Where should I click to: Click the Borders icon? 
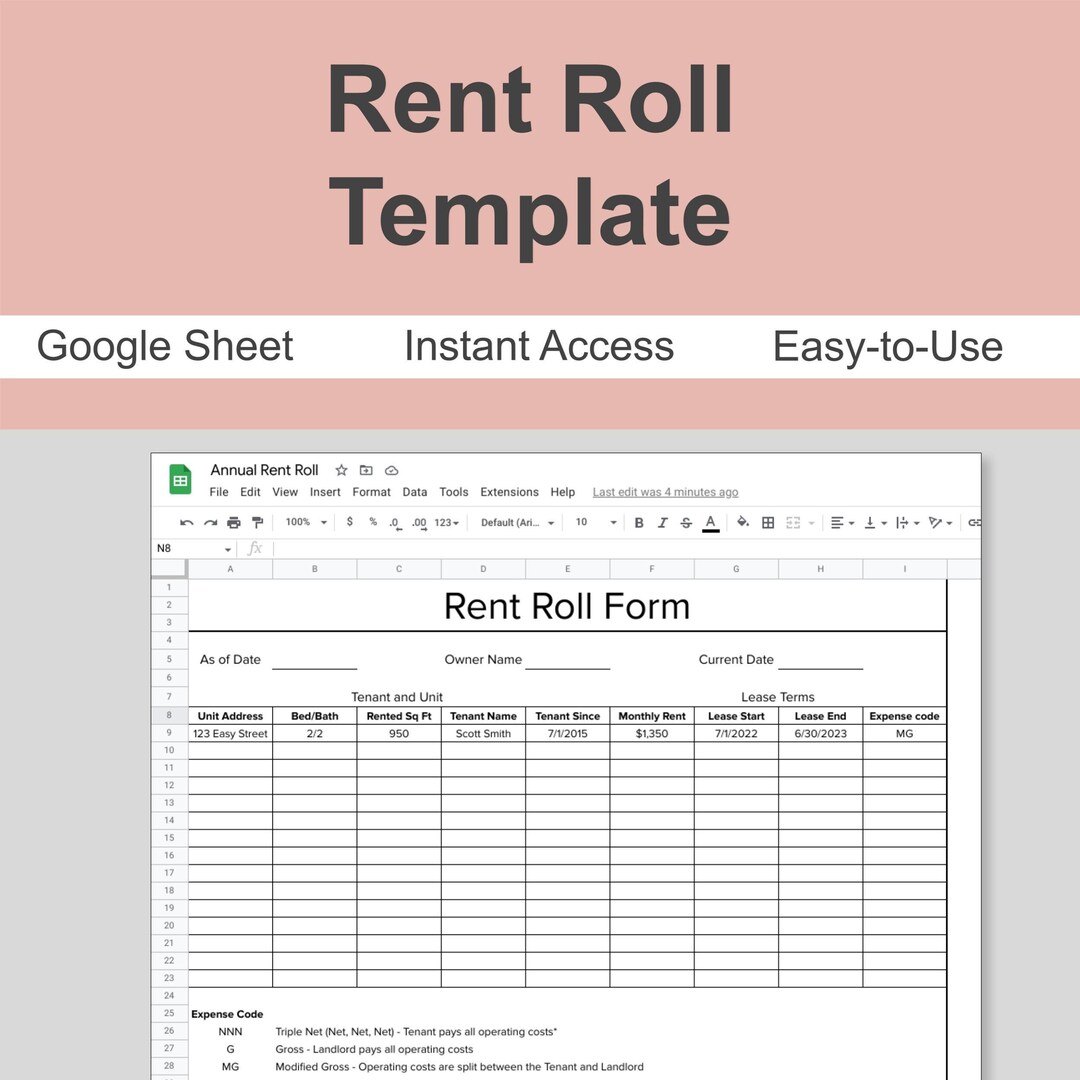click(x=768, y=522)
